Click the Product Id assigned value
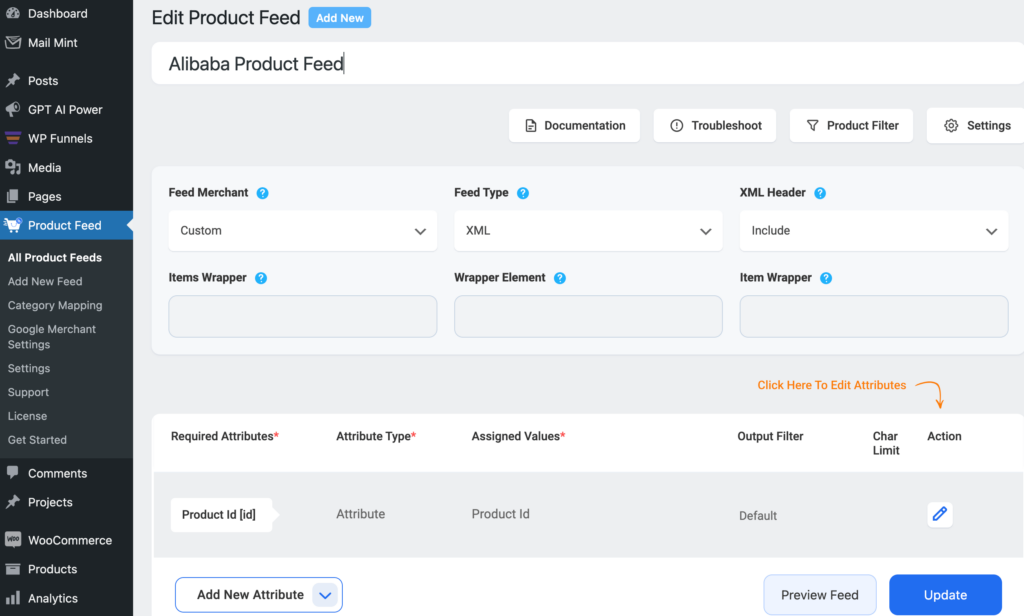Image resolution: width=1024 pixels, height=616 pixels. click(500, 514)
